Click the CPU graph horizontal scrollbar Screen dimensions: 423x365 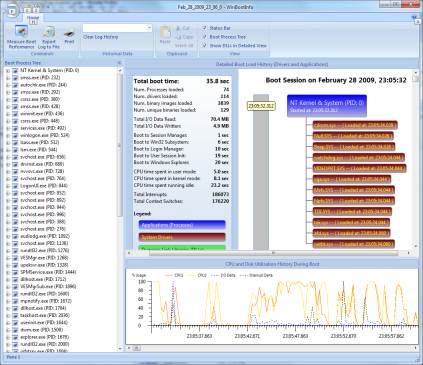pos(272,348)
